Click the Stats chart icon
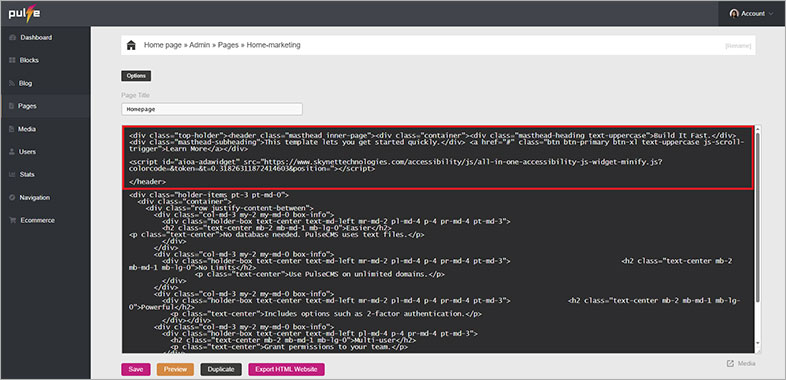Screen dimensions: 786x380 [12, 174]
